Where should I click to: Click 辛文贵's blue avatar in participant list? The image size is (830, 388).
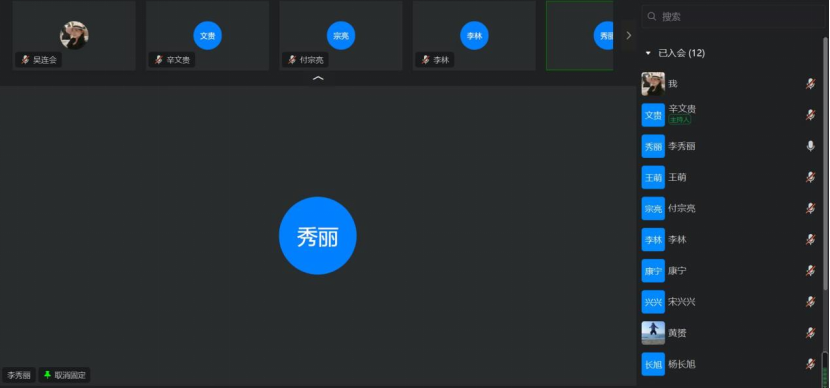653,115
